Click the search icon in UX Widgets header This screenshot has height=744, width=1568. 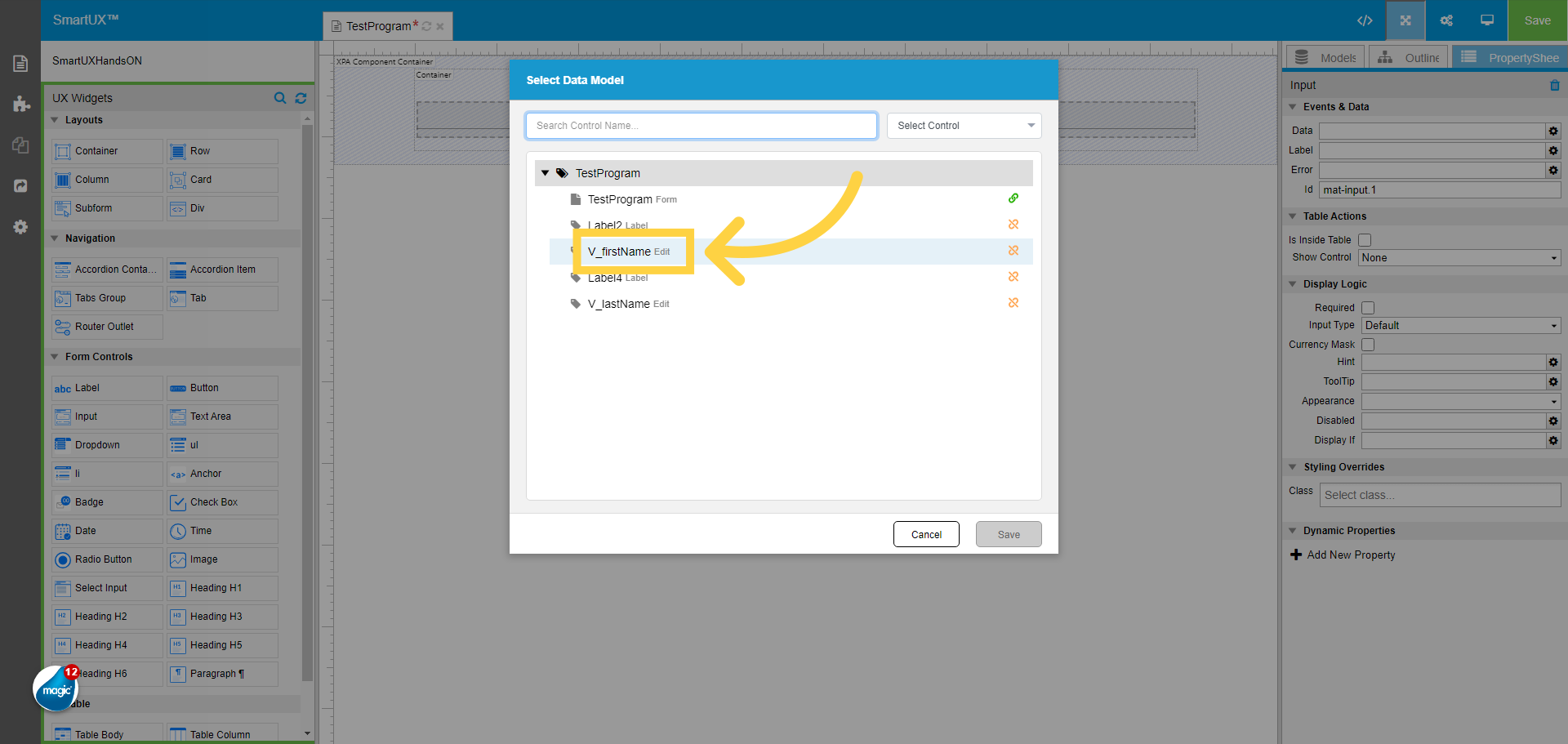point(280,98)
